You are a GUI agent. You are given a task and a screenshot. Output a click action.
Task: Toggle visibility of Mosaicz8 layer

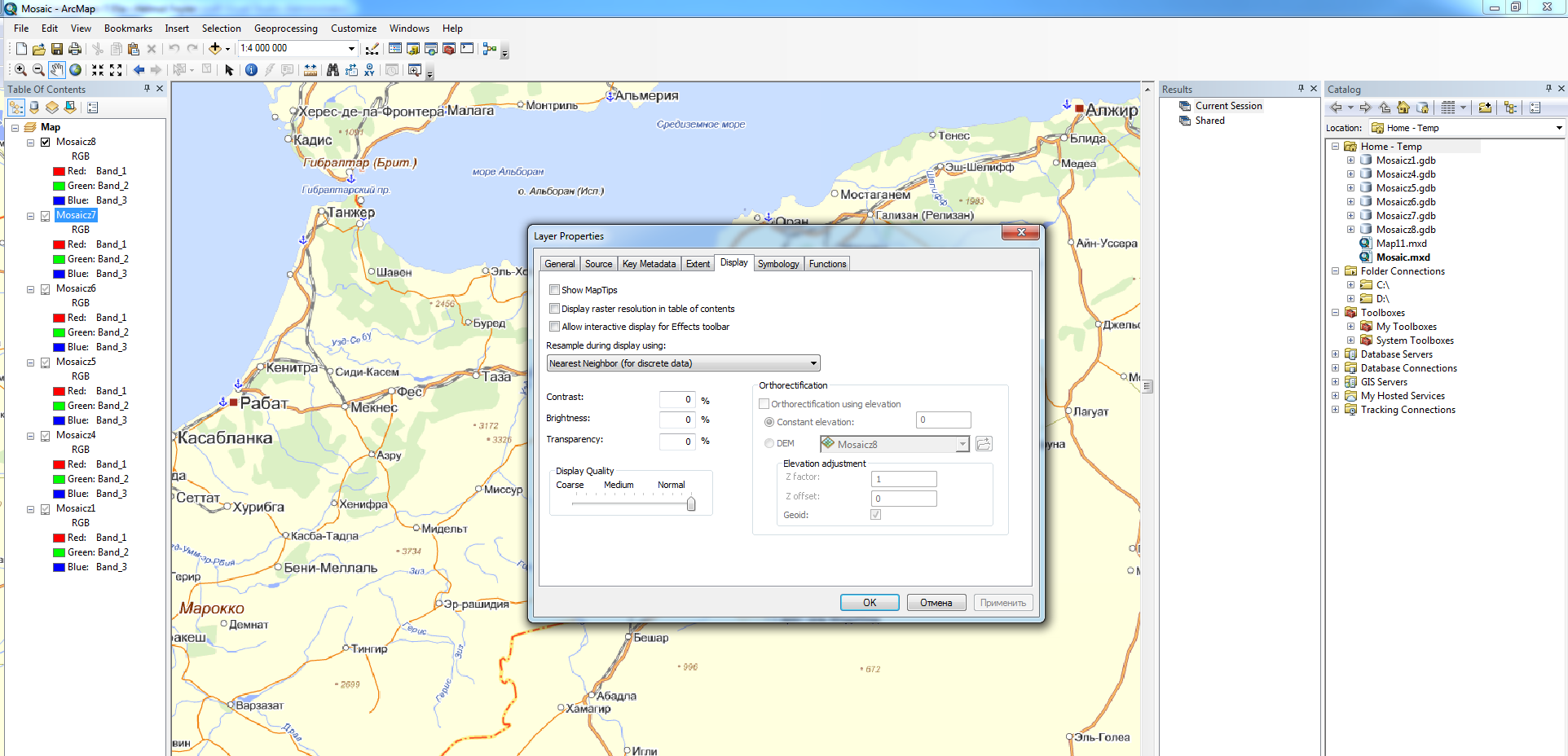pos(46,142)
